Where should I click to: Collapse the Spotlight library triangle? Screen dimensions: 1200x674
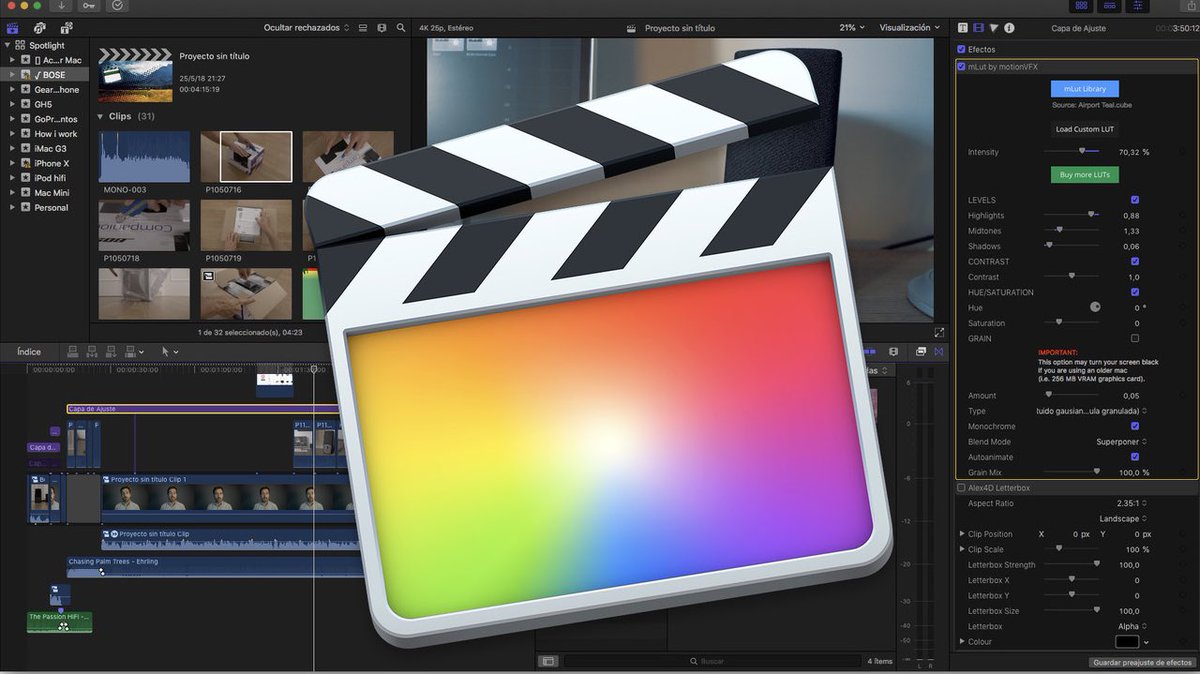8,45
